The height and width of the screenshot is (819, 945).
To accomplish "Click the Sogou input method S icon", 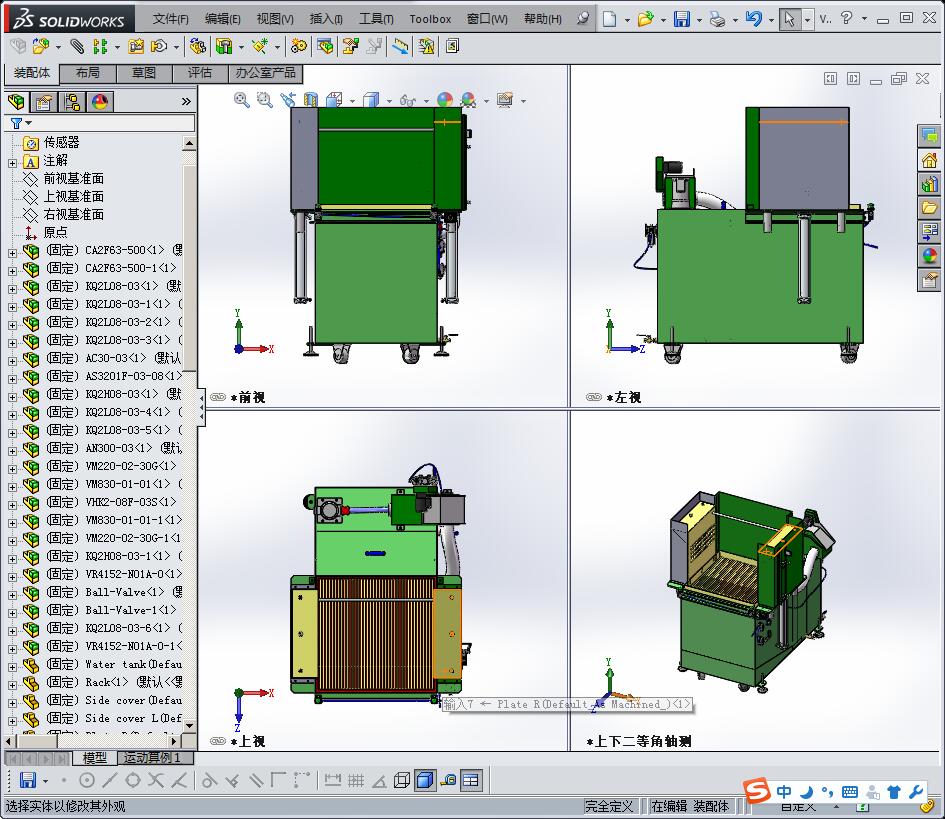I will click(757, 792).
